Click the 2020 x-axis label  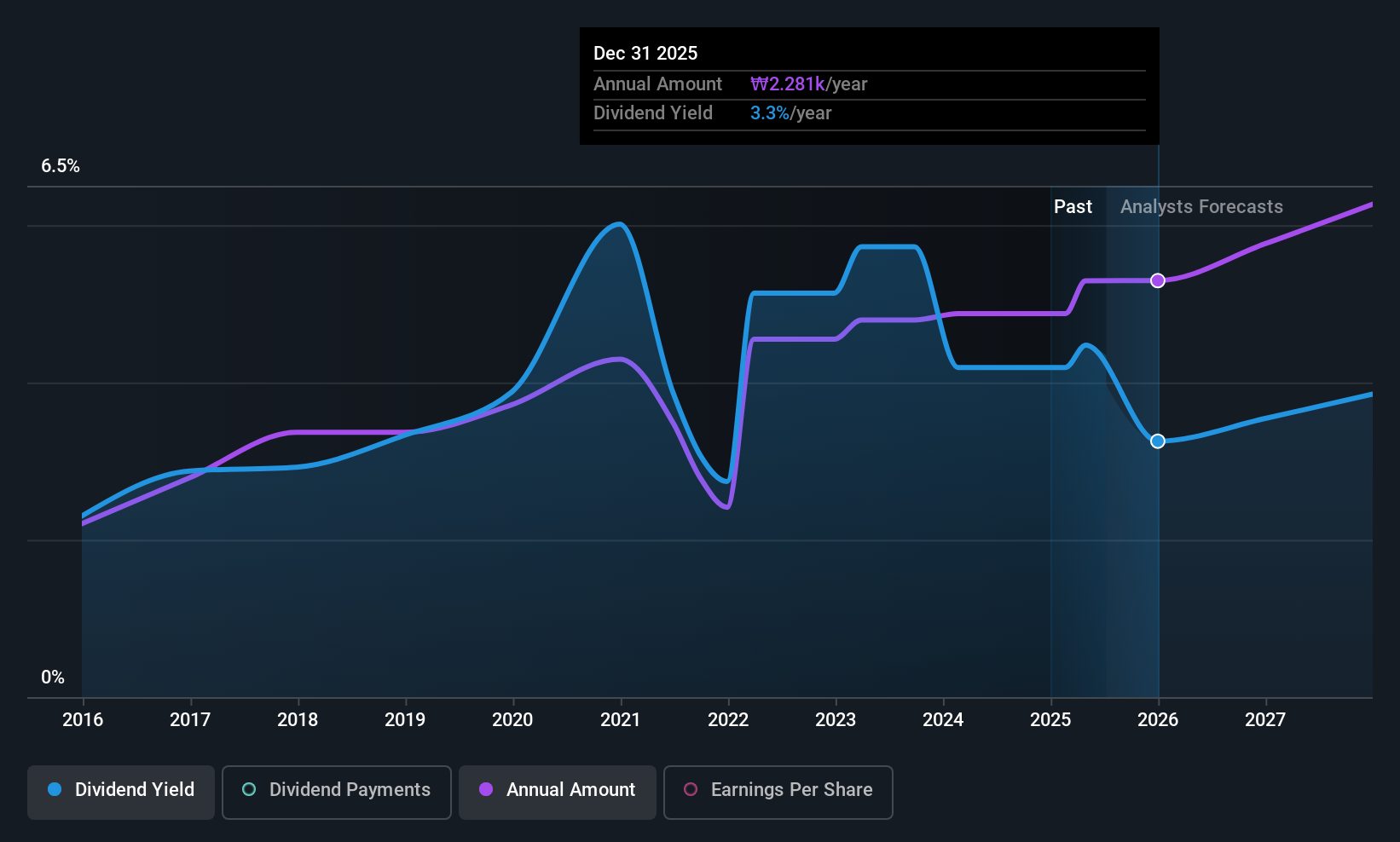[x=512, y=719]
